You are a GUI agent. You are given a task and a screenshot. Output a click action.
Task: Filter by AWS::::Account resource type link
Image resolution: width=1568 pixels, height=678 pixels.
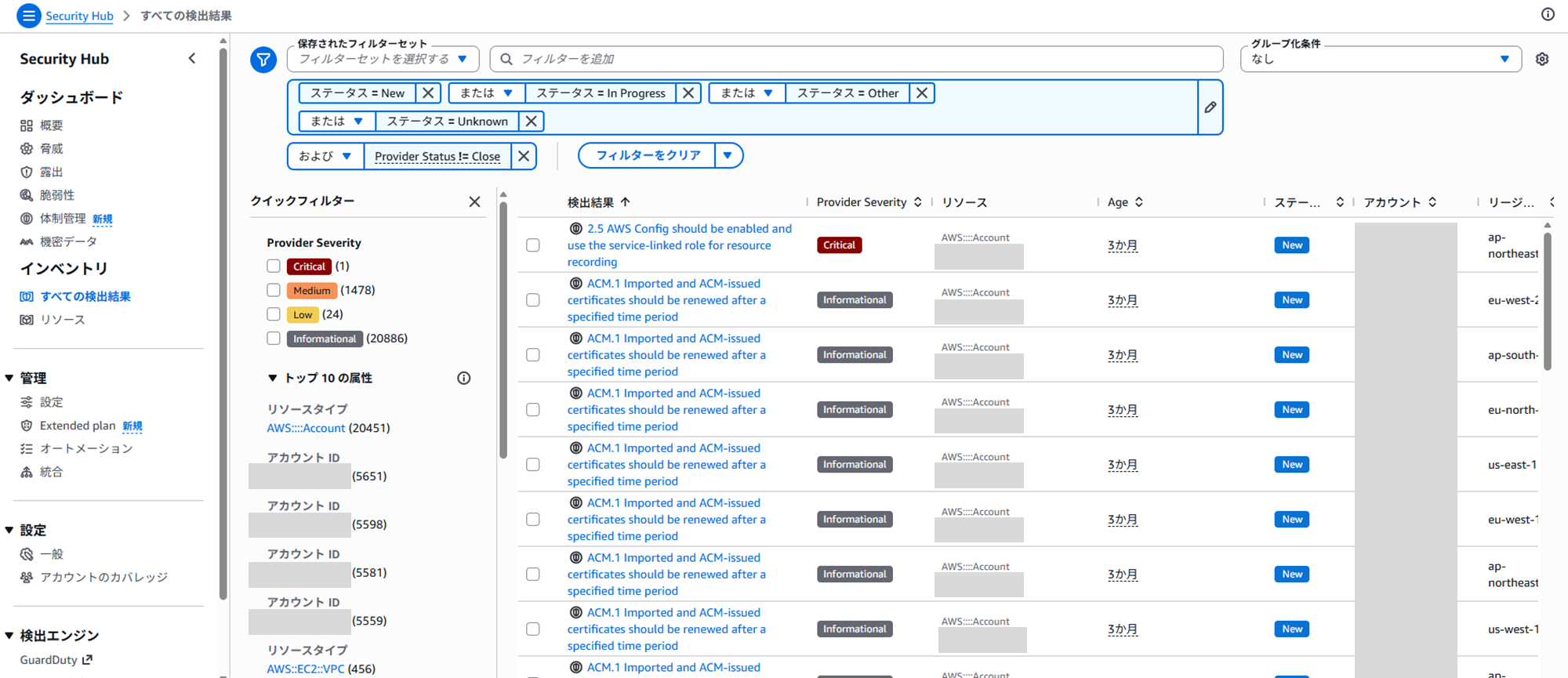pos(306,428)
